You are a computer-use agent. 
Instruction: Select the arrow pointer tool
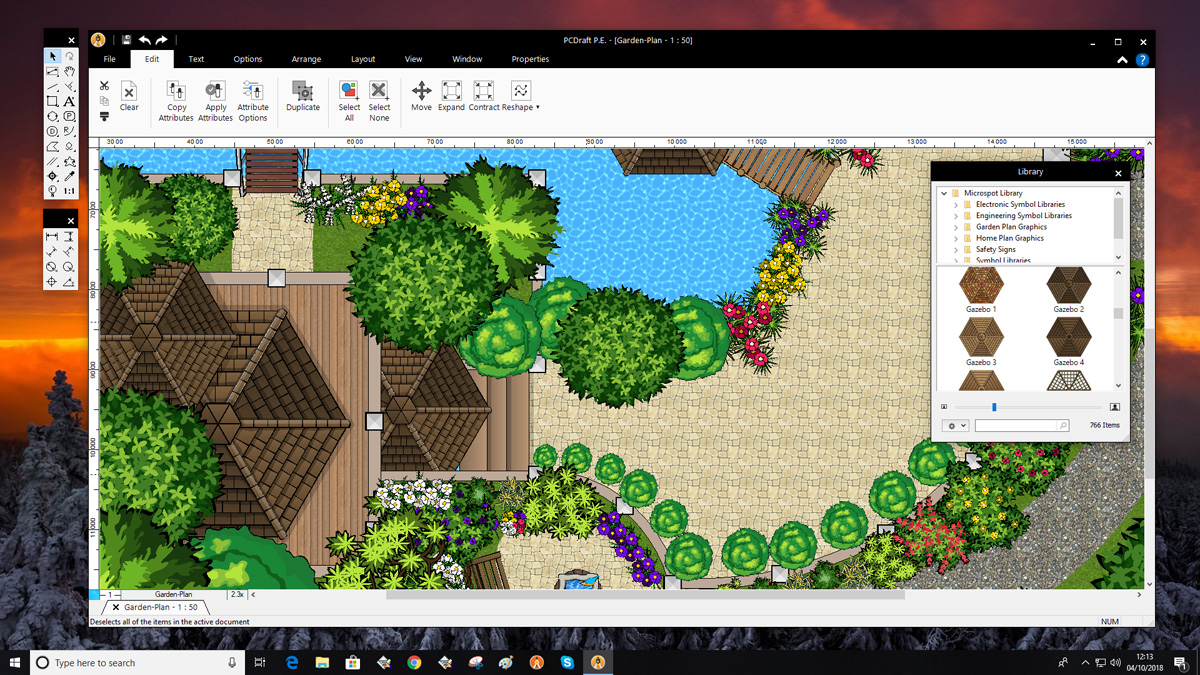(x=52, y=57)
